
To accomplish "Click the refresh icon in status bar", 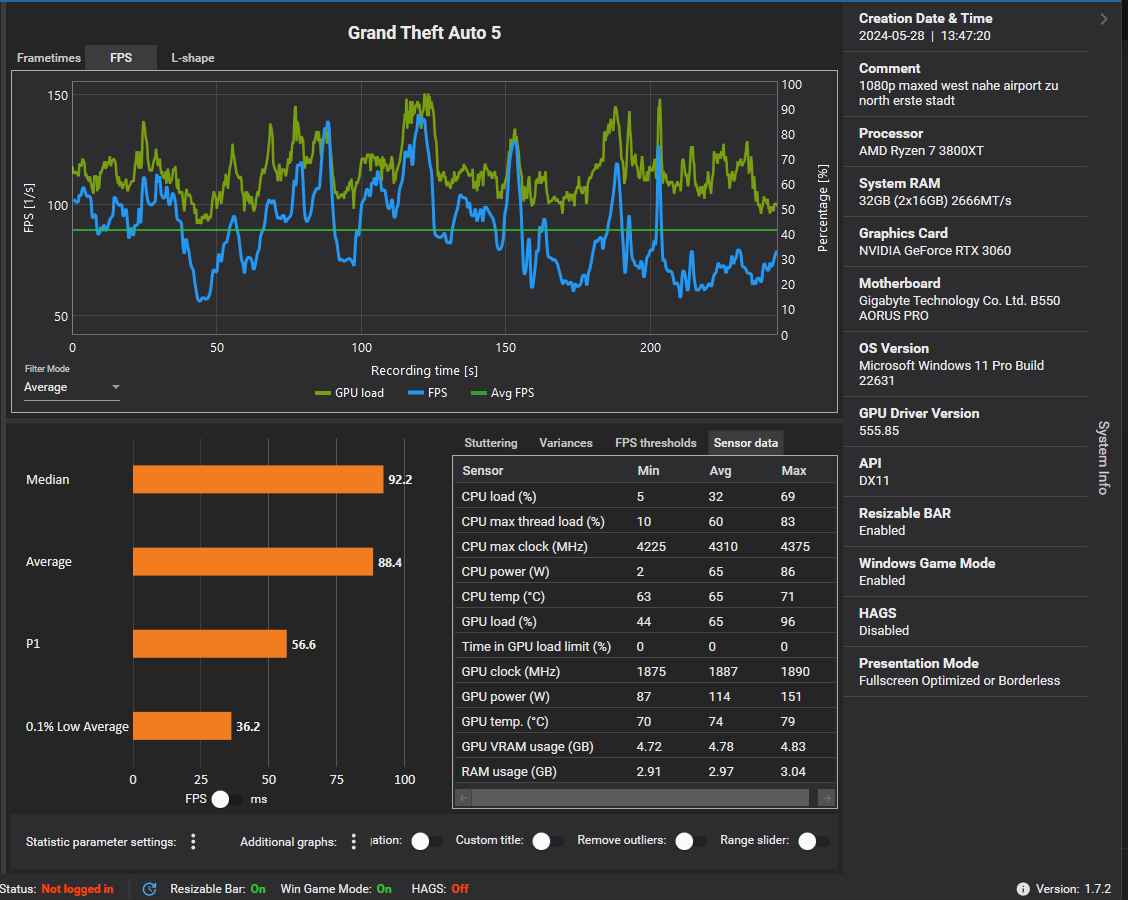I will pyautogui.click(x=150, y=888).
